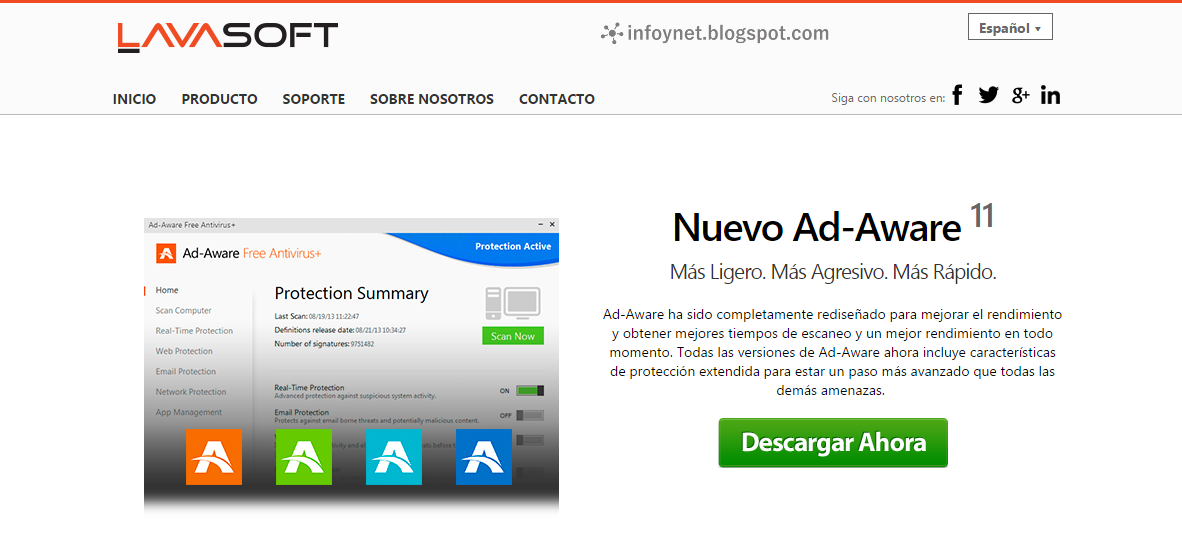Screen dimensions: 1182x556
Task: Click the Protection Summary title
Action: (351, 293)
